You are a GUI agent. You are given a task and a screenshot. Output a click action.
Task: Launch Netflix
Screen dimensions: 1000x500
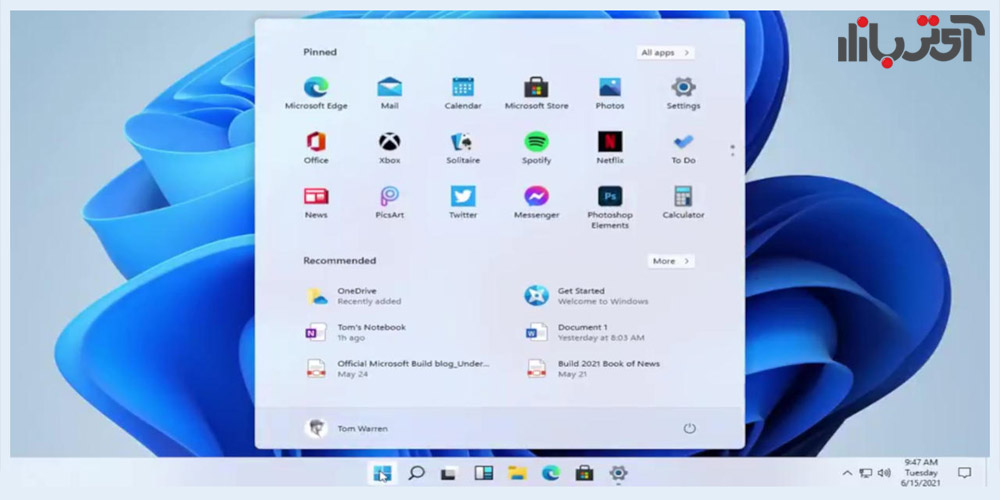click(610, 148)
